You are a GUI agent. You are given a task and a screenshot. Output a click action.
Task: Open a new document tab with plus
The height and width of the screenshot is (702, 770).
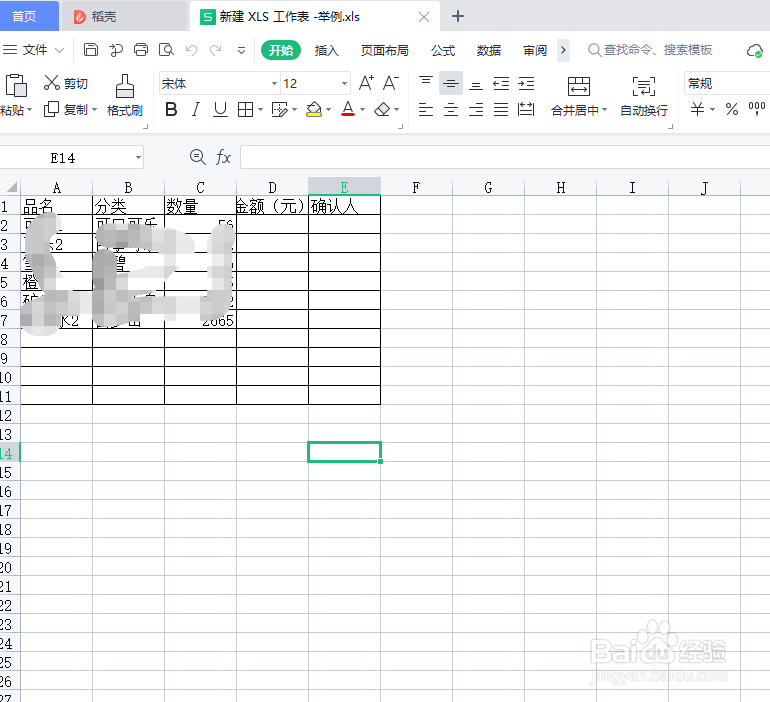coord(458,16)
